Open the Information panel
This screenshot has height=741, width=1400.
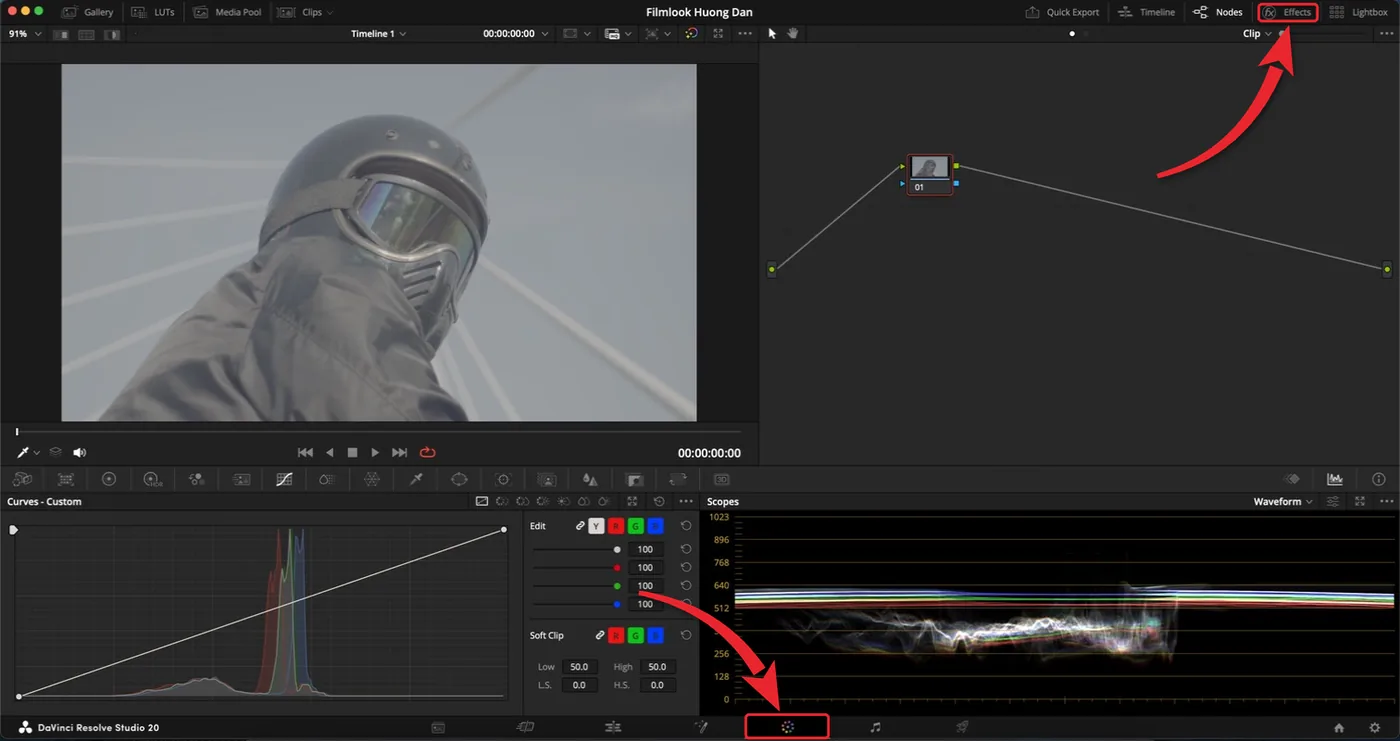coord(1379,480)
